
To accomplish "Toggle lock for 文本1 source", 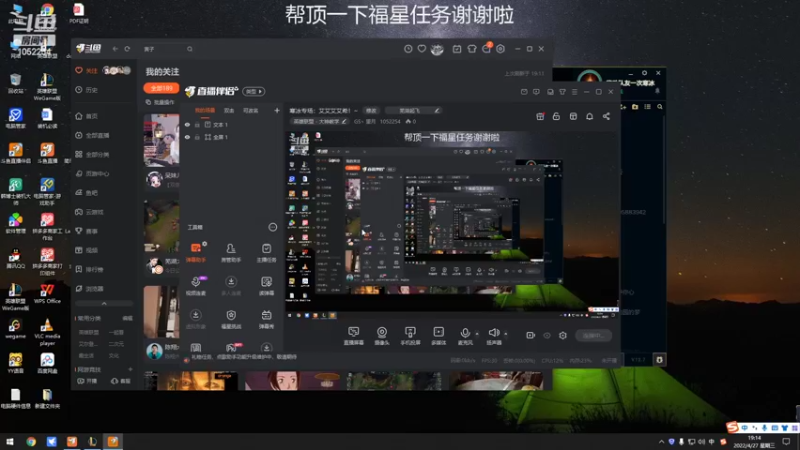I will tap(197, 124).
